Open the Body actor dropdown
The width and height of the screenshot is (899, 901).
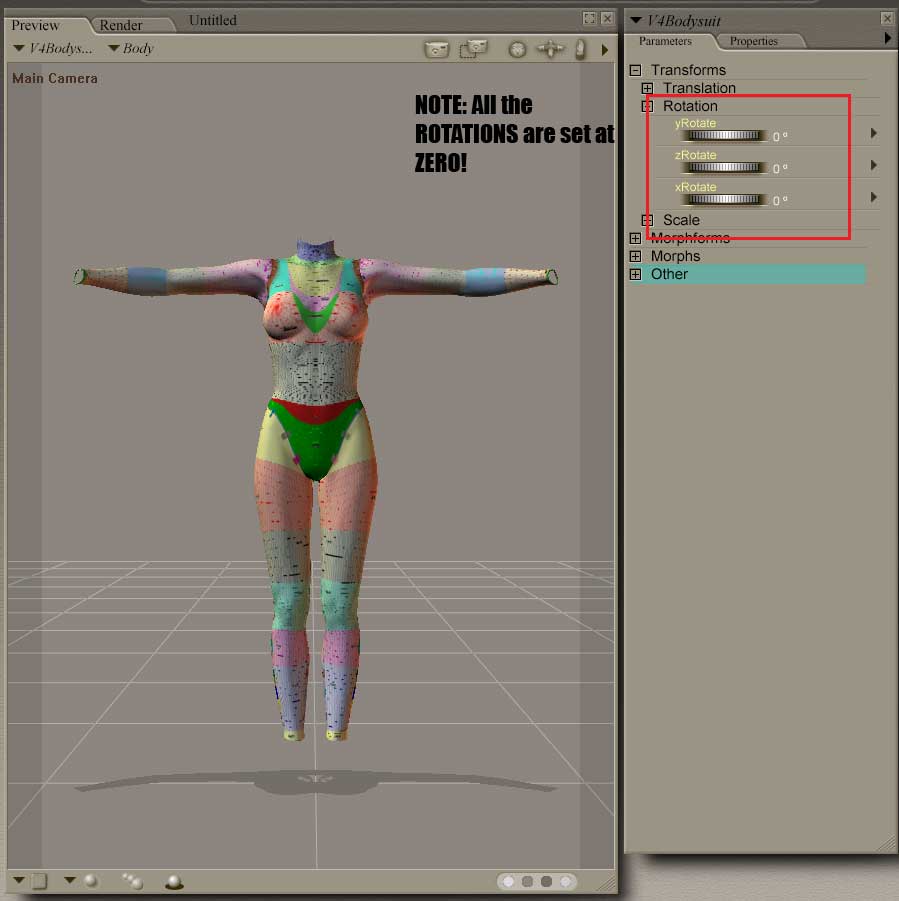pos(130,48)
